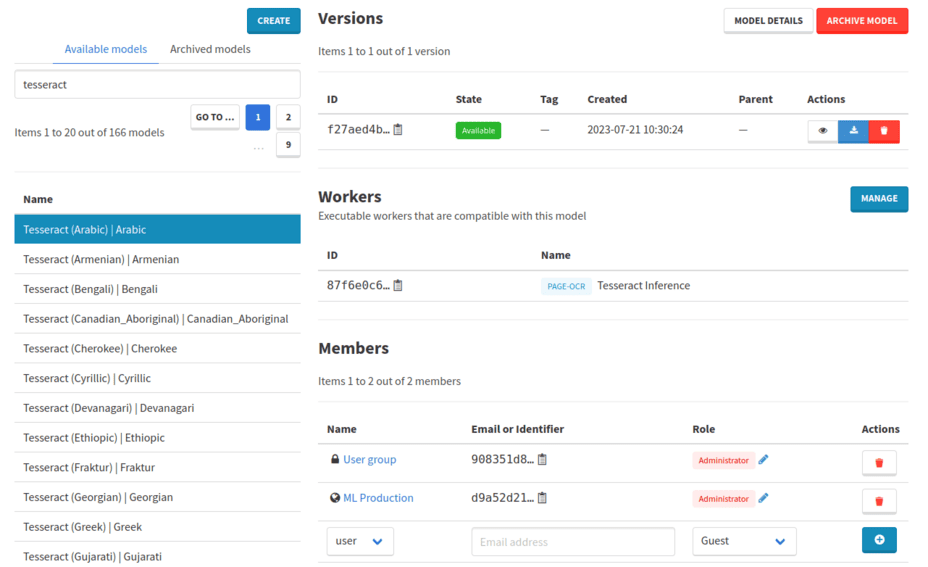Edit role of User group member

763,459
